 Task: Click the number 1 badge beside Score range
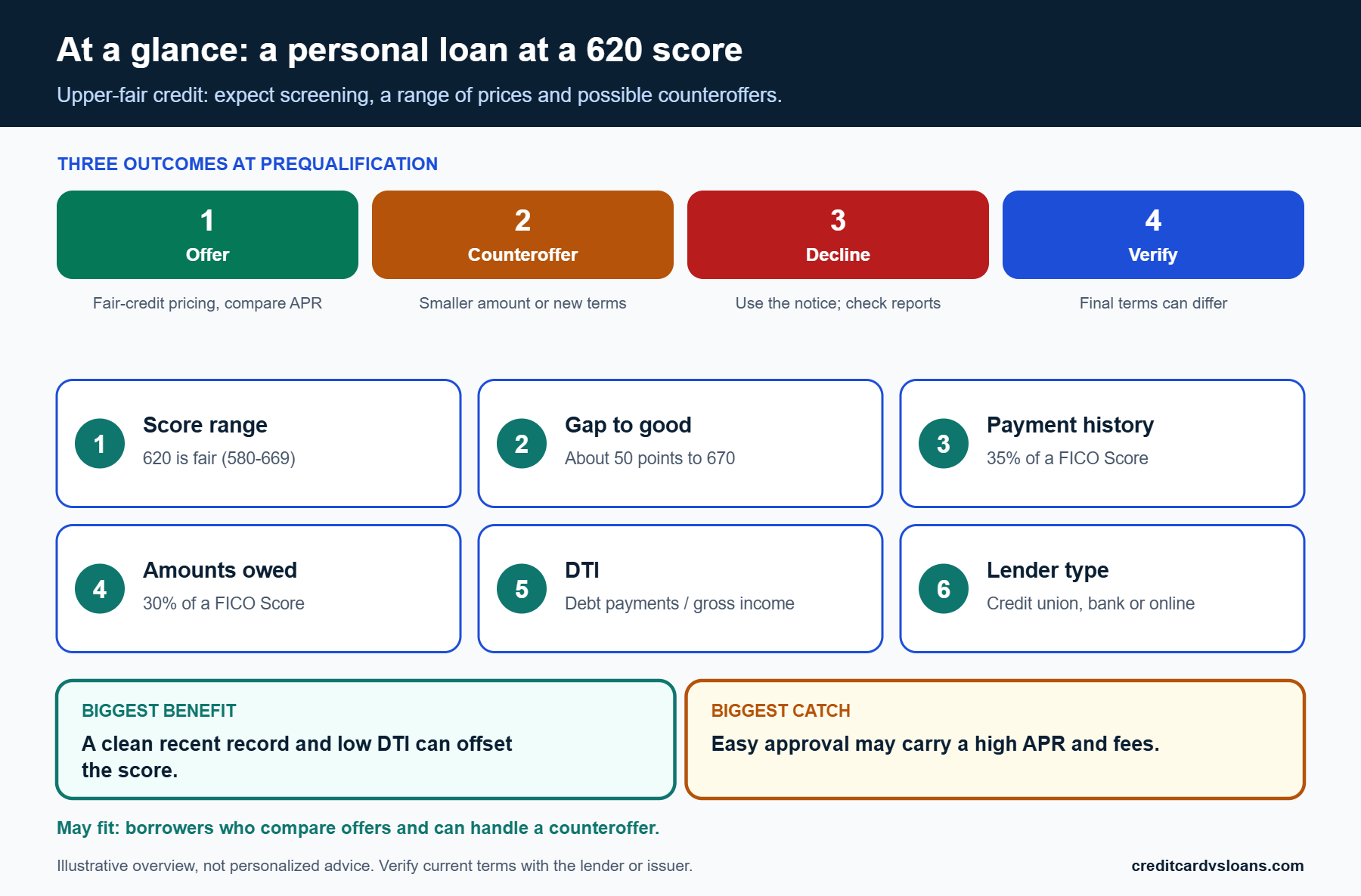point(100,444)
